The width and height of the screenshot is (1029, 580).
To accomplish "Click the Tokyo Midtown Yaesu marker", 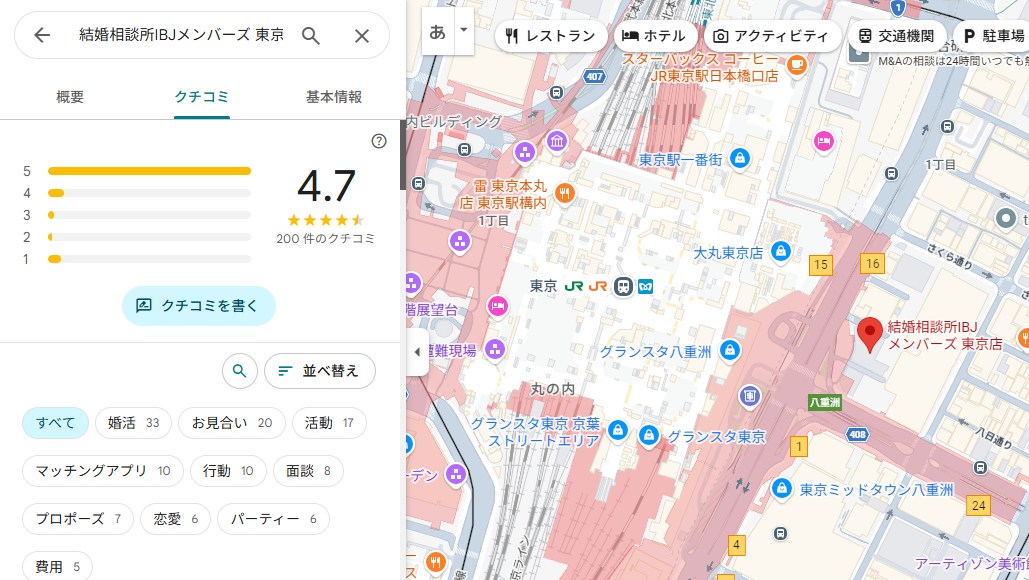I will [781, 489].
